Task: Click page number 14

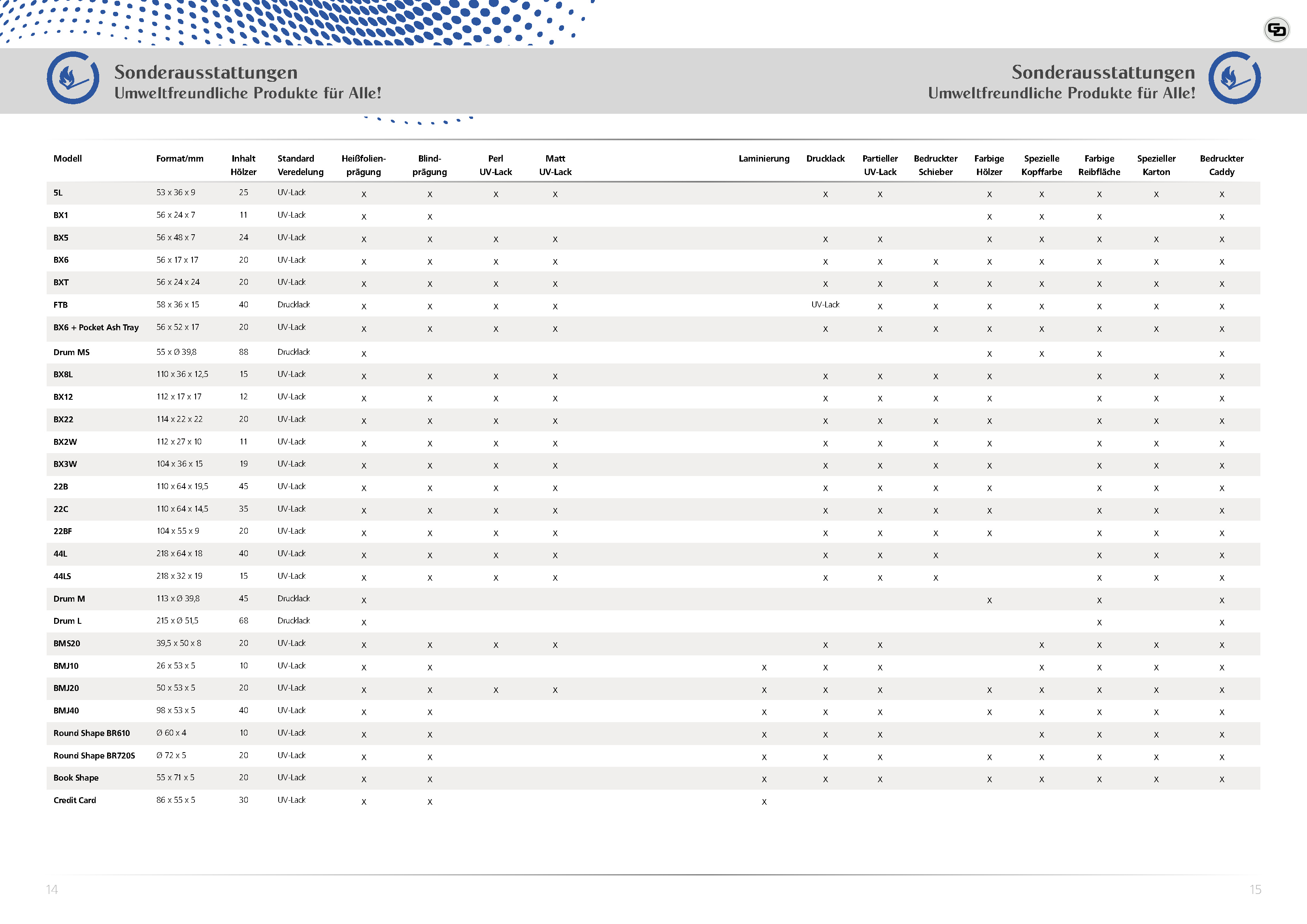Action: 52,890
